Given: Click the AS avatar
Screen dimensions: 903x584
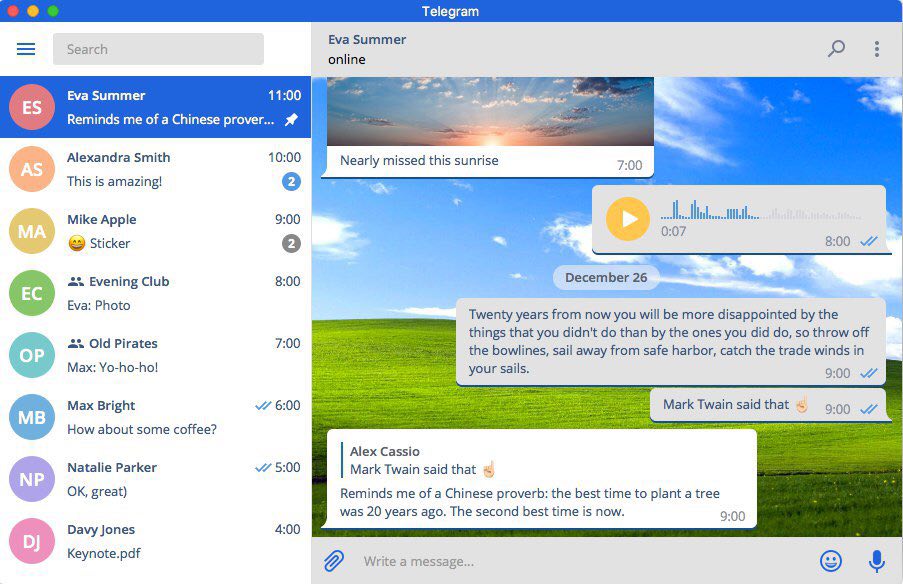Looking at the screenshot, I should point(32,169).
